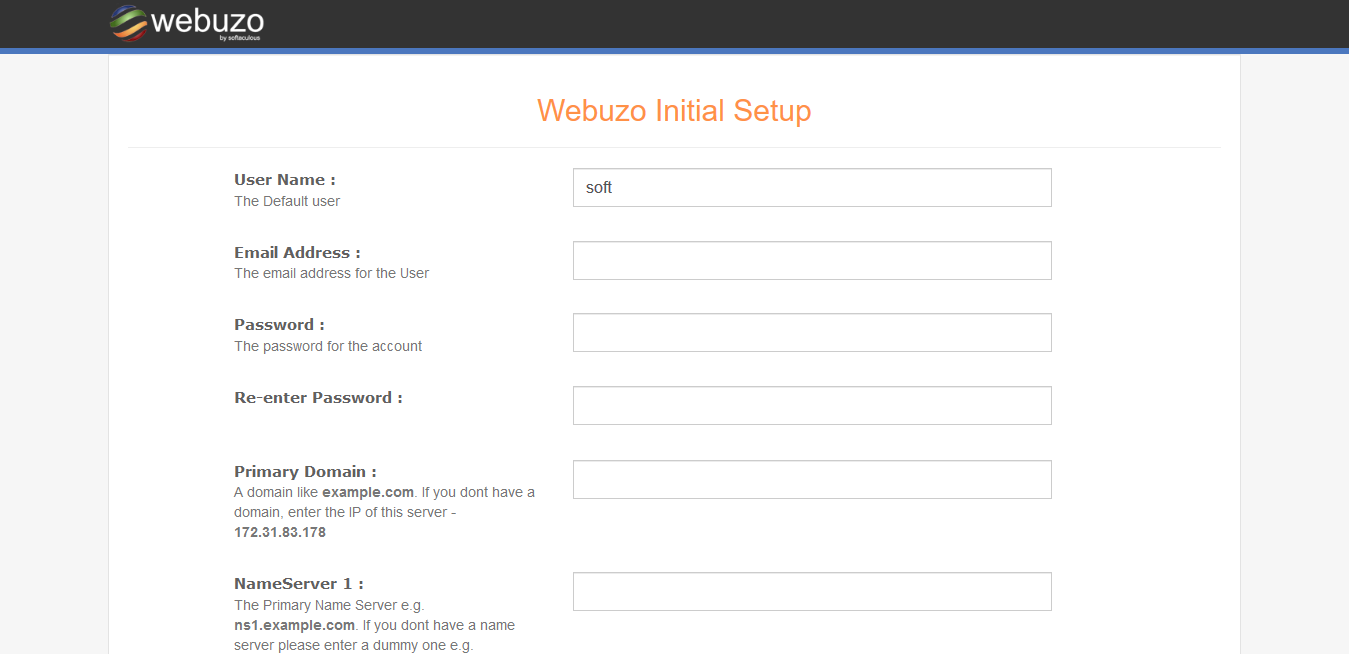Click the Re-enter Password label
The width and height of the screenshot is (1349, 654).
[318, 398]
